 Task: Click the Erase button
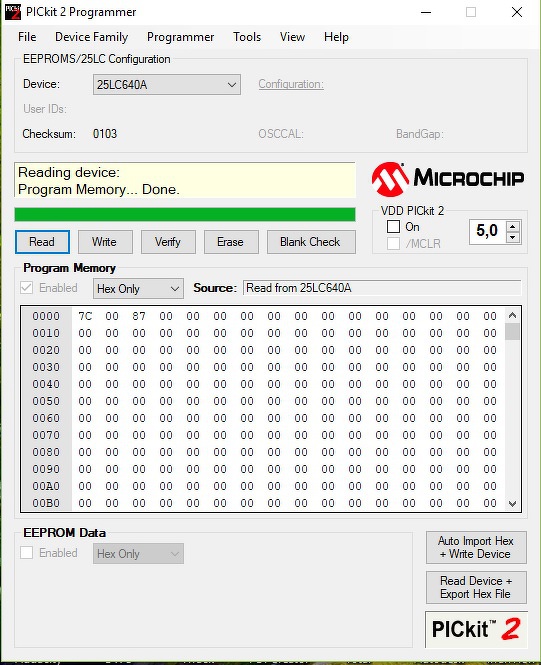click(x=231, y=242)
